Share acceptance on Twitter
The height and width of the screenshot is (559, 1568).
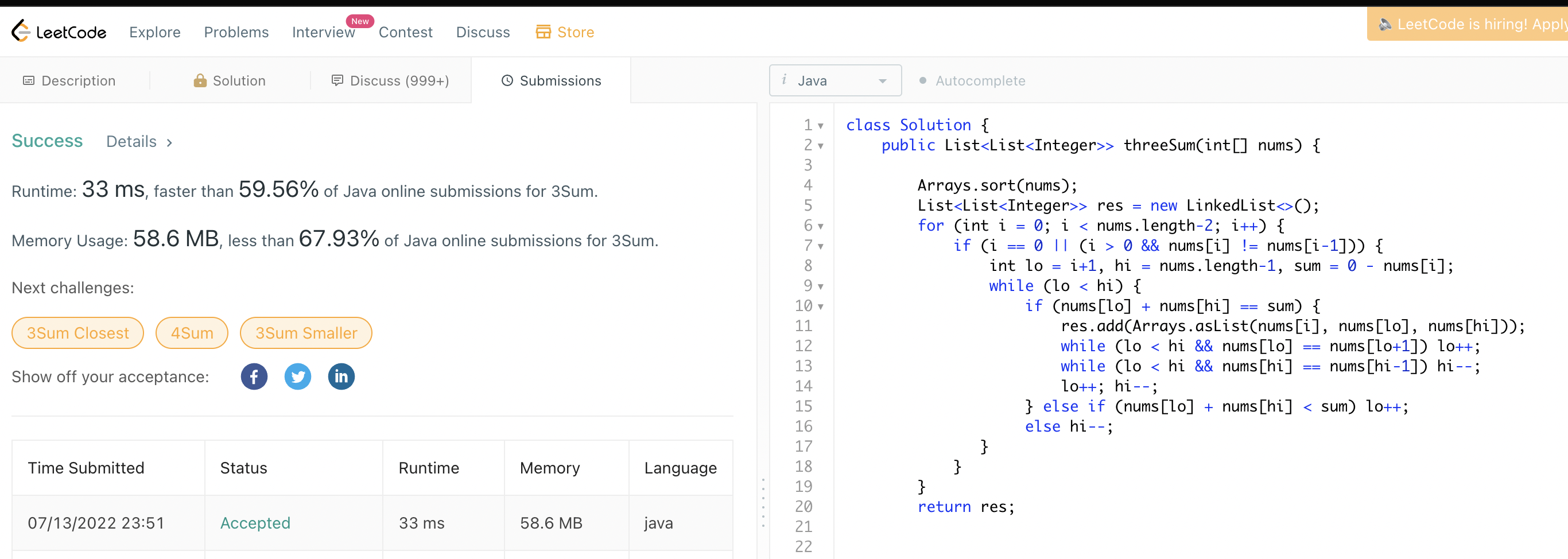coord(298,376)
